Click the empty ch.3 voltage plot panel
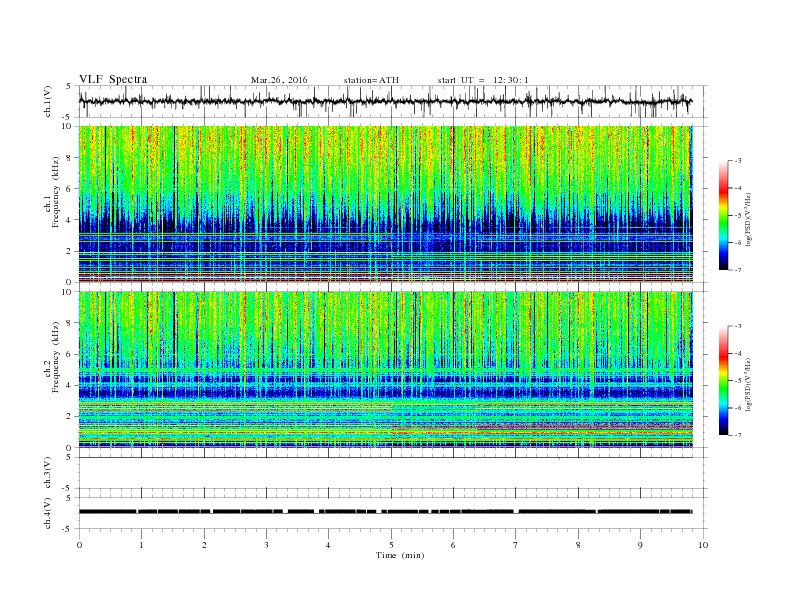 tap(393, 473)
